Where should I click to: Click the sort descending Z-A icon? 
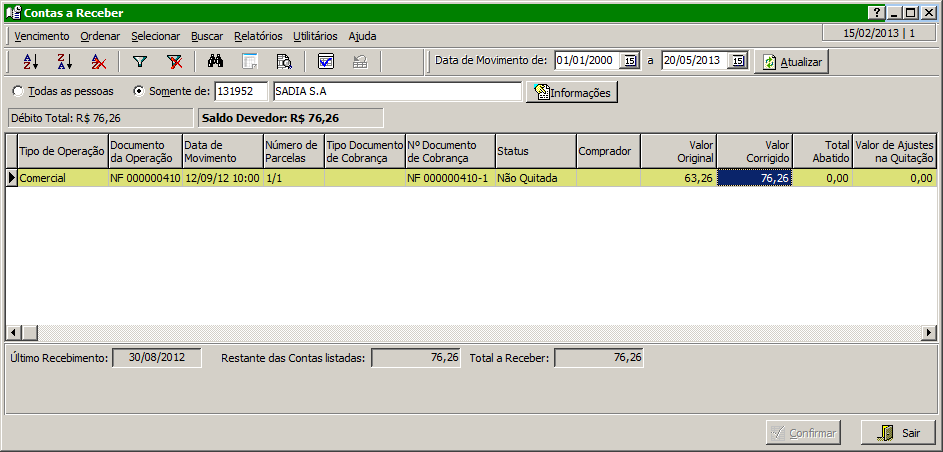coord(64,62)
